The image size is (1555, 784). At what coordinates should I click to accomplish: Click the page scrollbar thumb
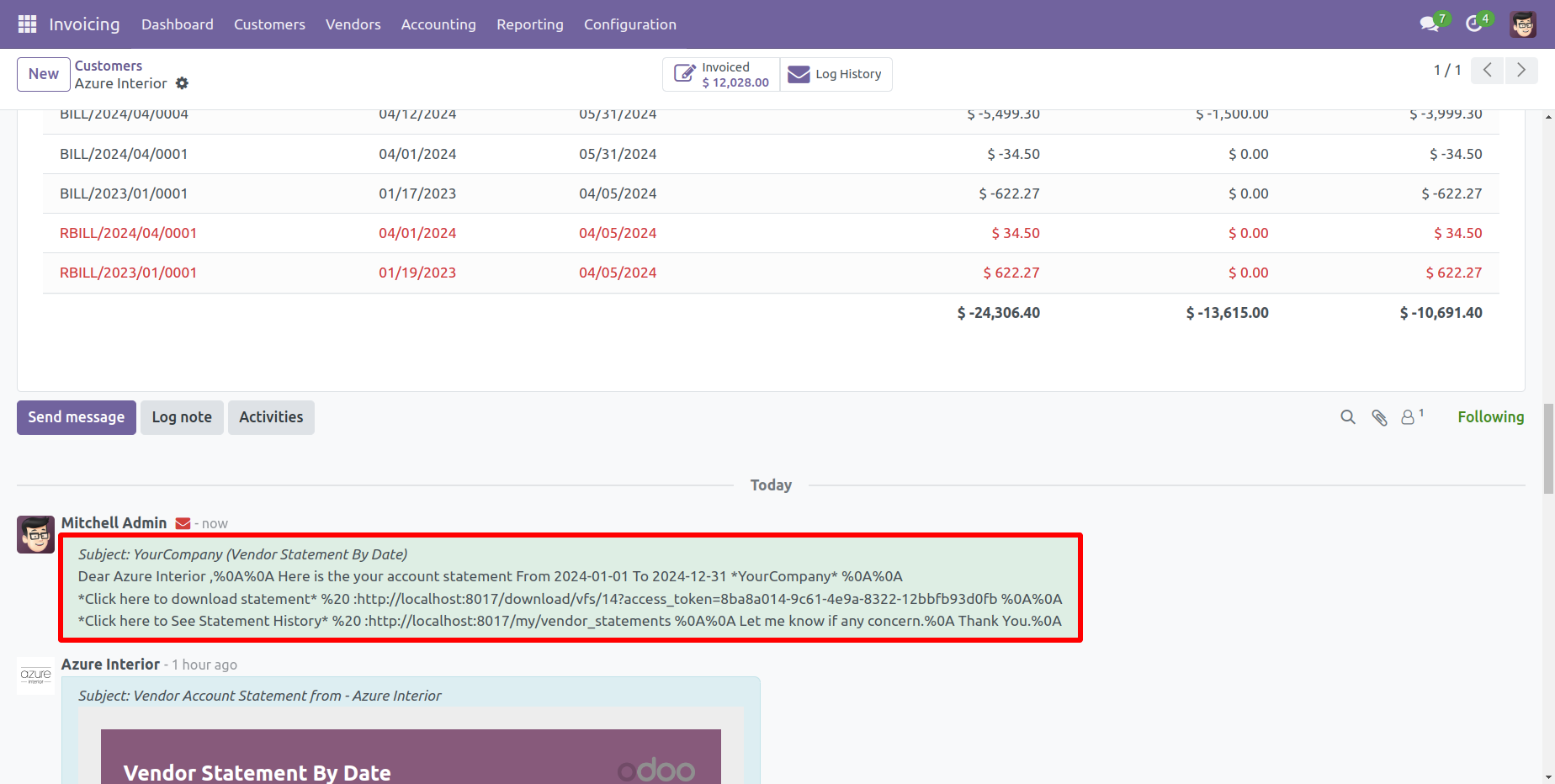pyautogui.click(x=1548, y=450)
